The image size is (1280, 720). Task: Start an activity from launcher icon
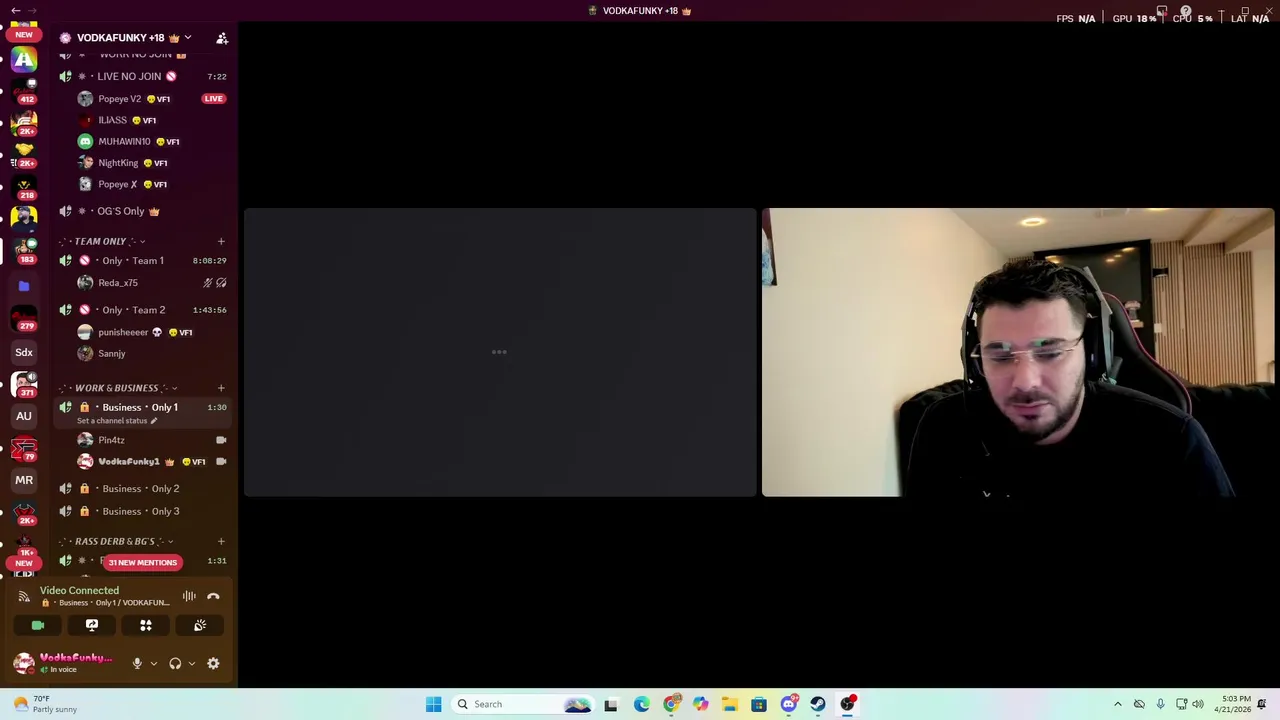pyautogui.click(x=146, y=626)
